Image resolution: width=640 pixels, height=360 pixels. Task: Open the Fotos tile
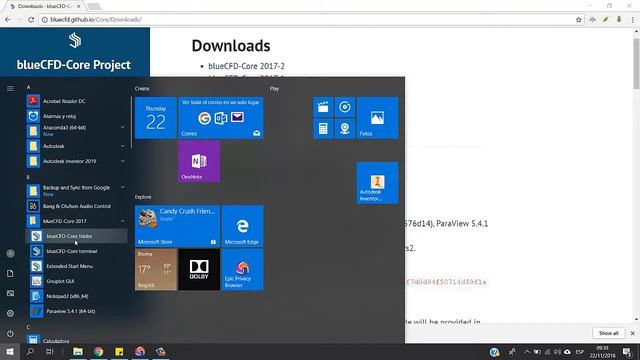[x=377, y=118]
